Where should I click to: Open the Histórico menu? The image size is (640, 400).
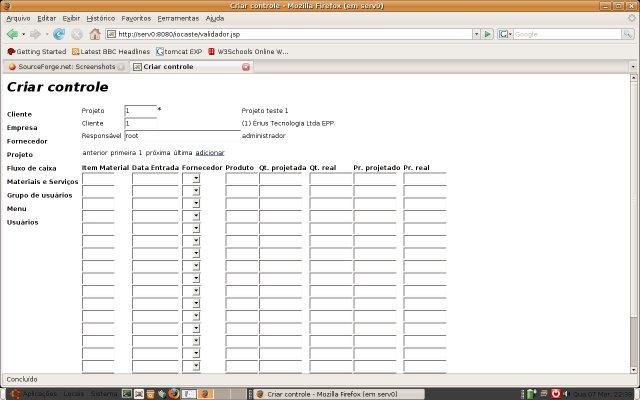pyautogui.click(x=101, y=18)
